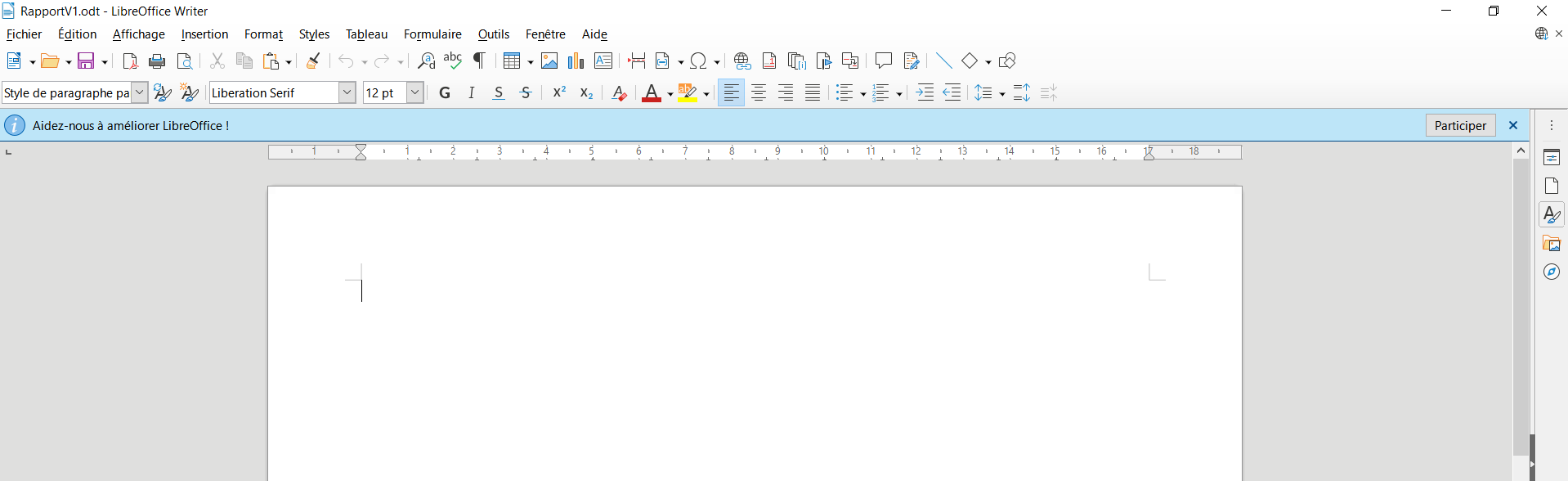Image resolution: width=1568 pixels, height=481 pixels.
Task: Toggle draw functions toolbar
Action: pyautogui.click(x=1007, y=61)
